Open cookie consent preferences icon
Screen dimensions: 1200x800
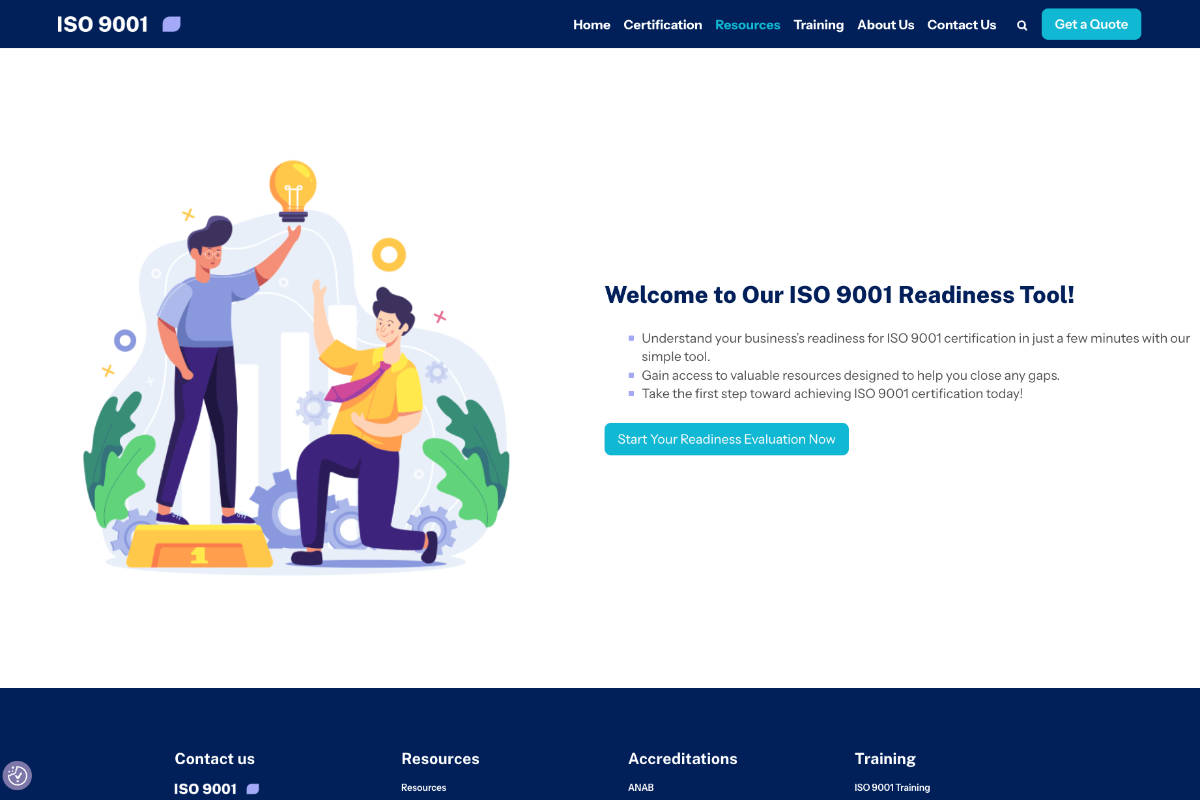pos(17,775)
